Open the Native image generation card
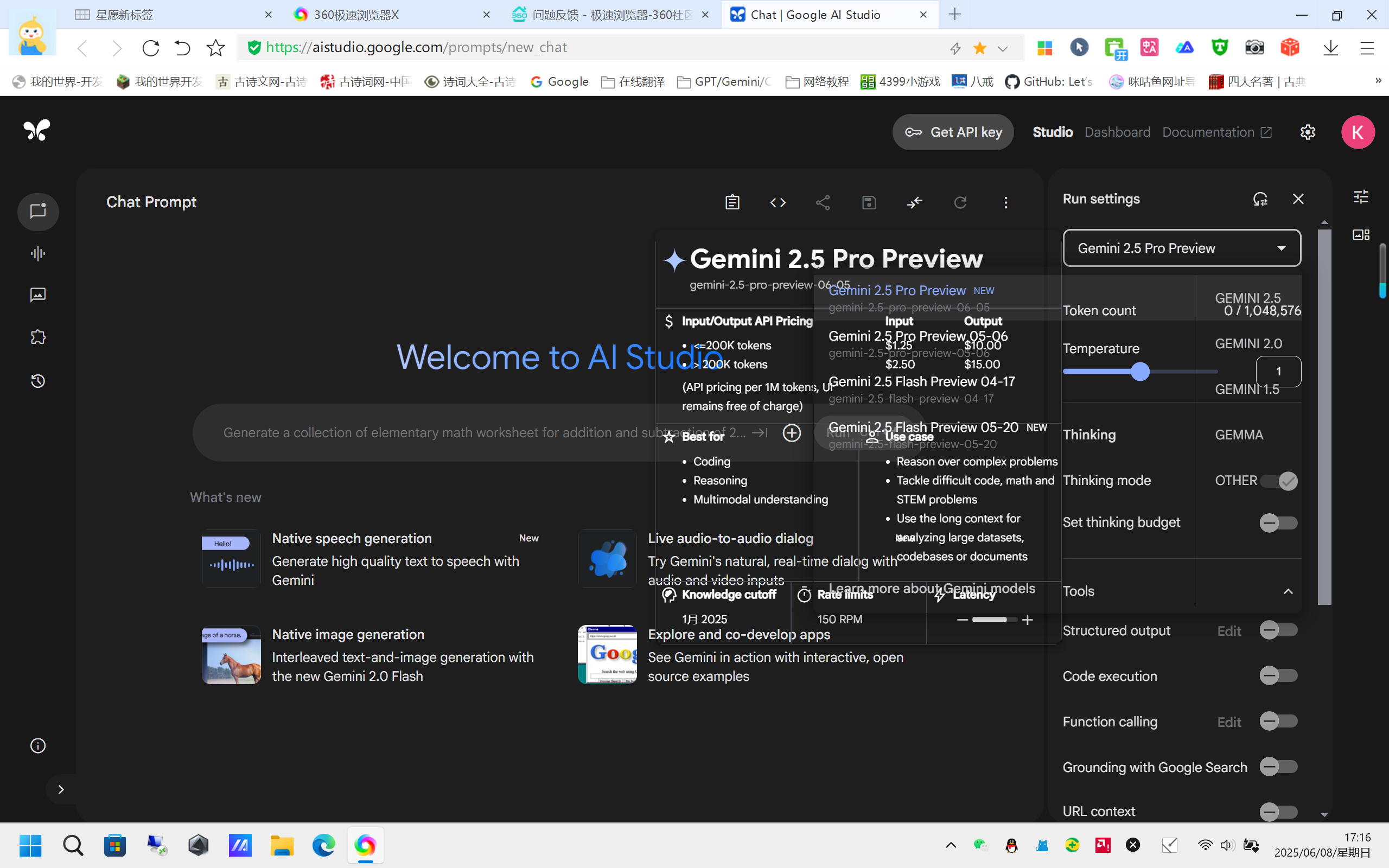 coord(371,655)
